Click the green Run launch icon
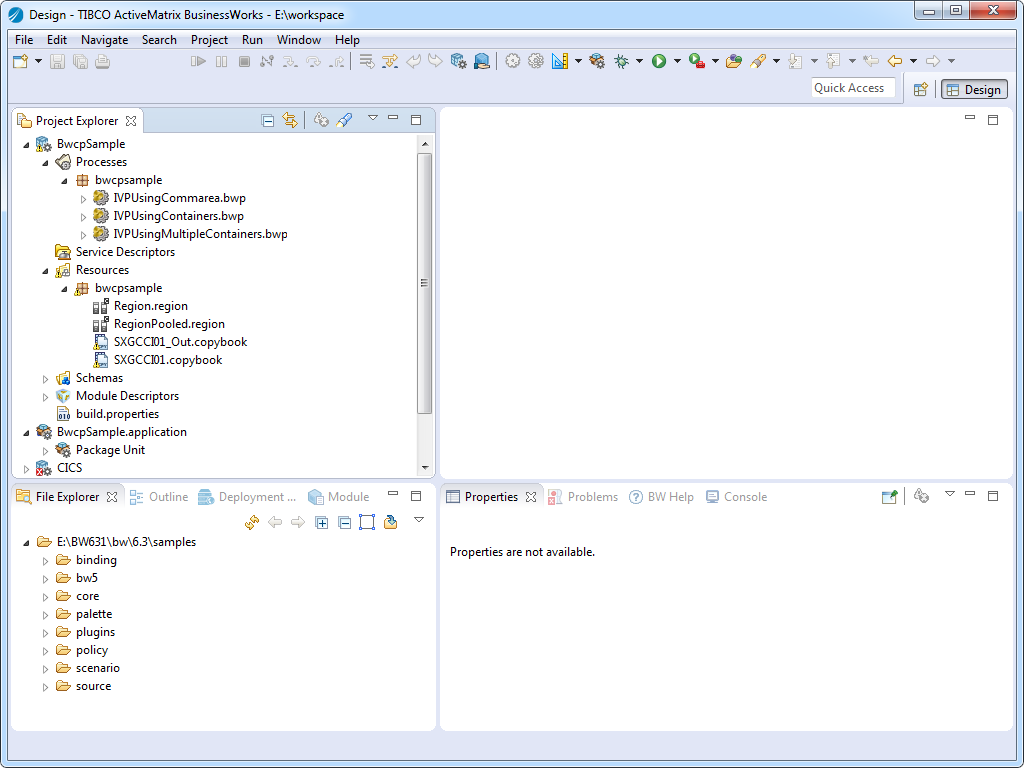The width and height of the screenshot is (1024, 768). (x=659, y=61)
